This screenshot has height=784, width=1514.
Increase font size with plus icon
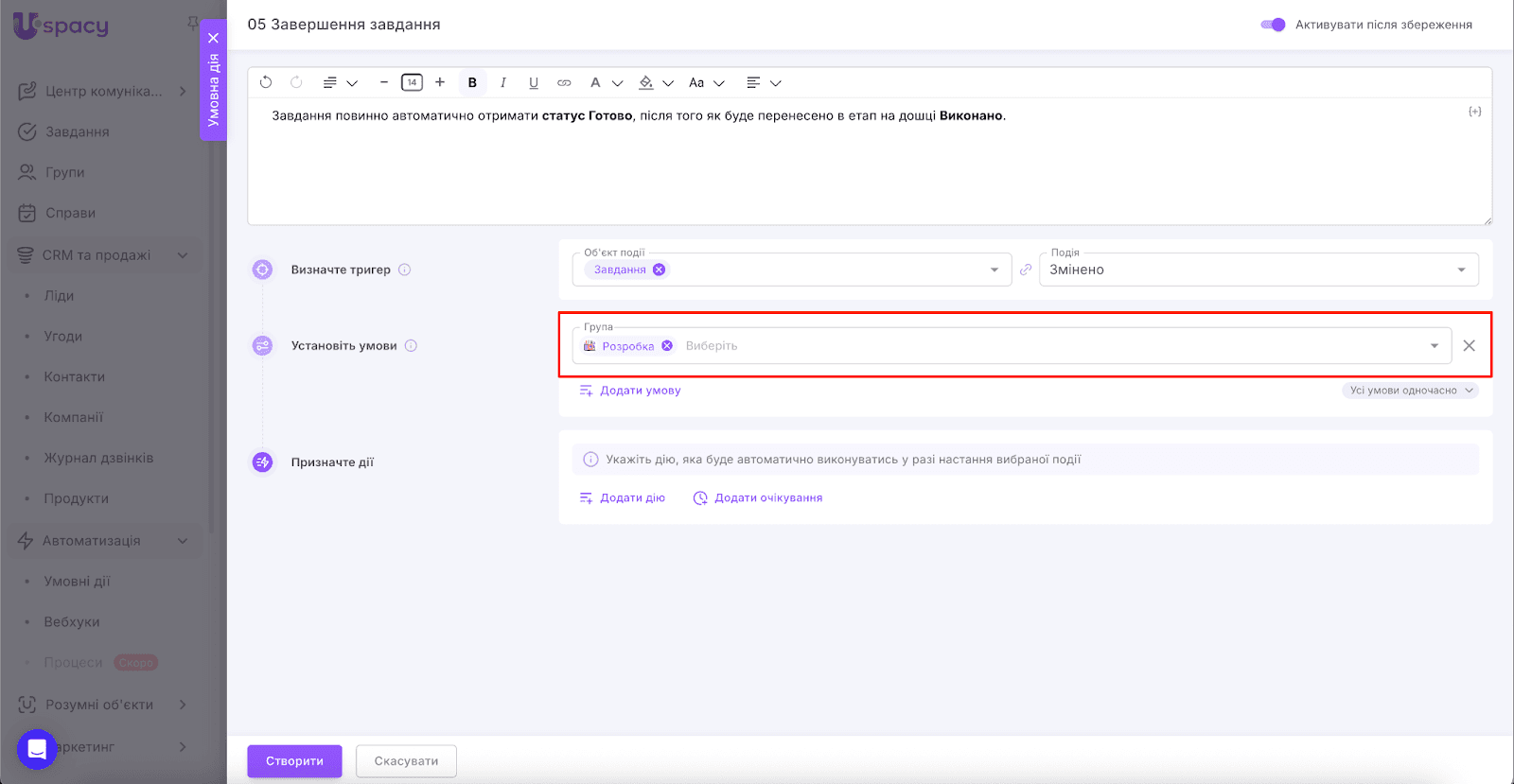tap(440, 82)
